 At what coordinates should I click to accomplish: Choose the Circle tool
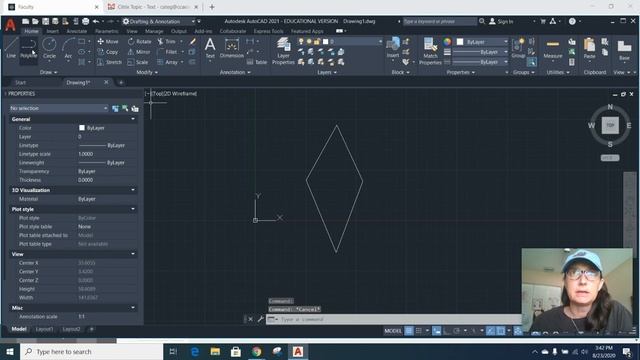(49, 48)
